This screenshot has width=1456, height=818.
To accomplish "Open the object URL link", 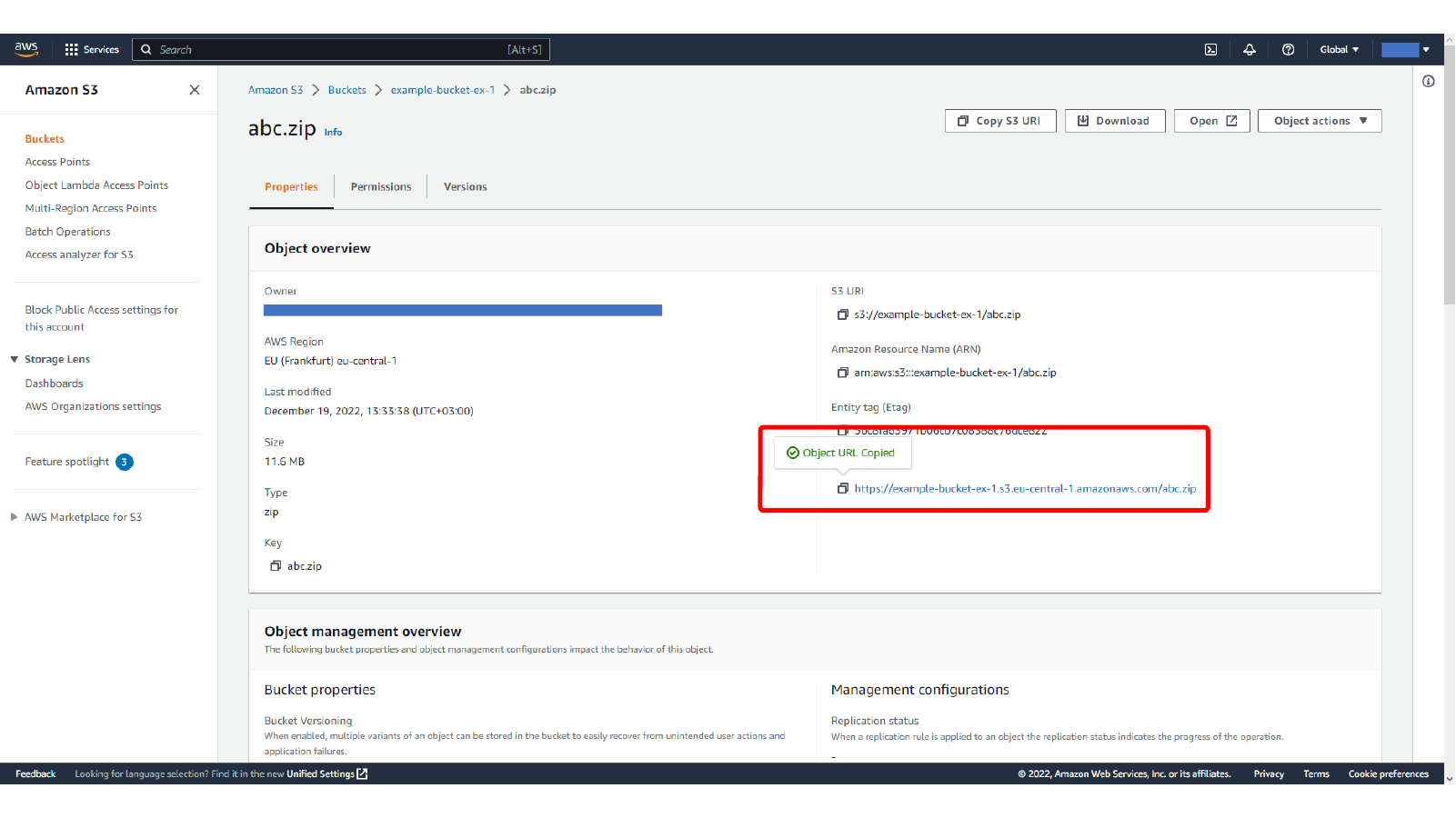I will pyautogui.click(x=1025, y=489).
